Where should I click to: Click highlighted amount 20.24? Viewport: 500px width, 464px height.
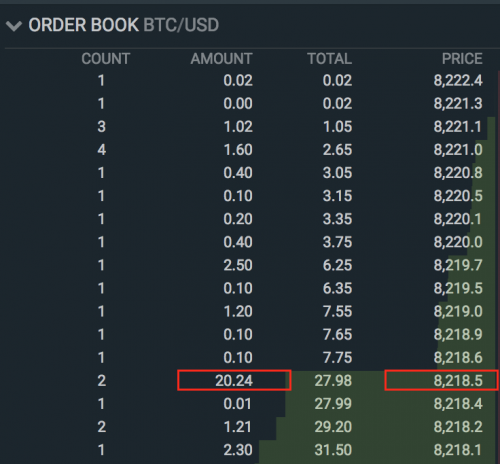point(234,380)
